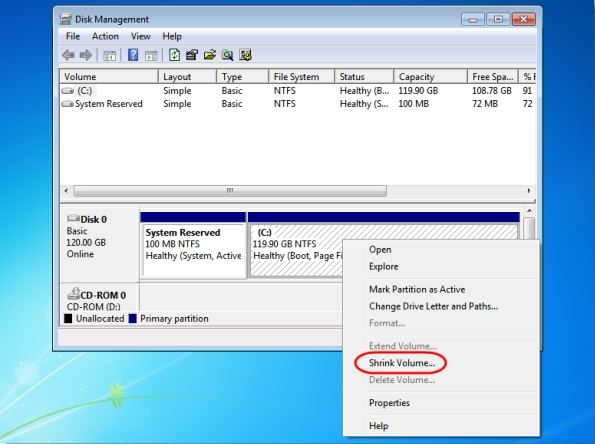The width and height of the screenshot is (595, 444).
Task: Click the System Reserved drive icon in list
Action: [68, 104]
